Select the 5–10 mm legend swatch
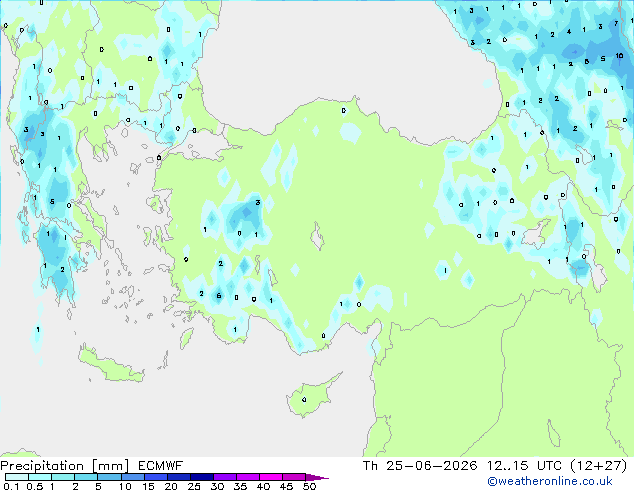This screenshot has width=634, height=490. coord(109,477)
